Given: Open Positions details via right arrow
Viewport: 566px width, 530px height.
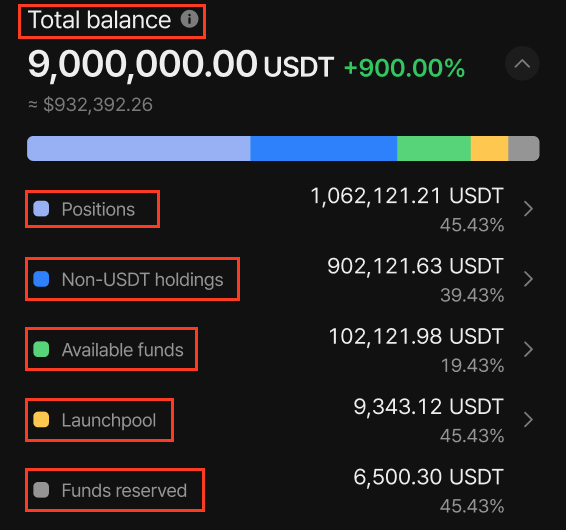Looking at the screenshot, I should (528, 209).
